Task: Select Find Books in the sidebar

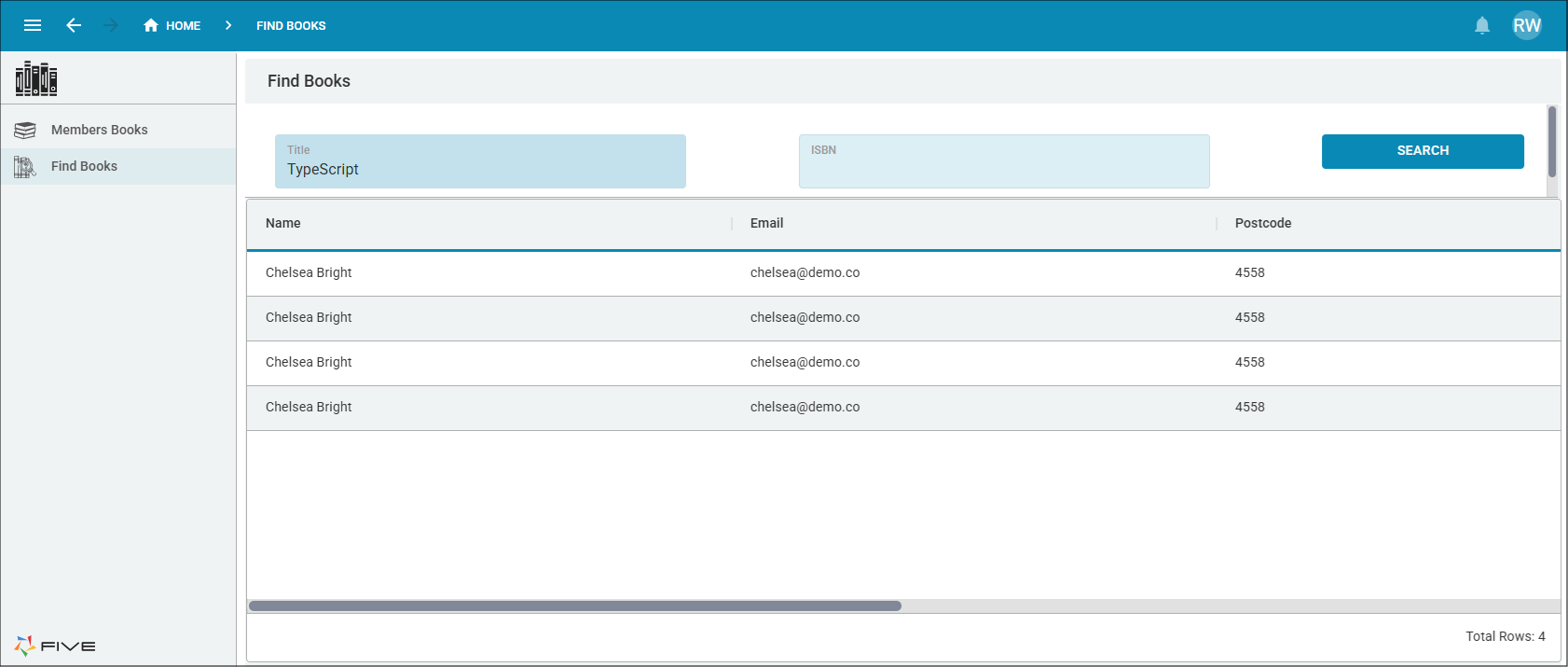Action: tap(118, 166)
